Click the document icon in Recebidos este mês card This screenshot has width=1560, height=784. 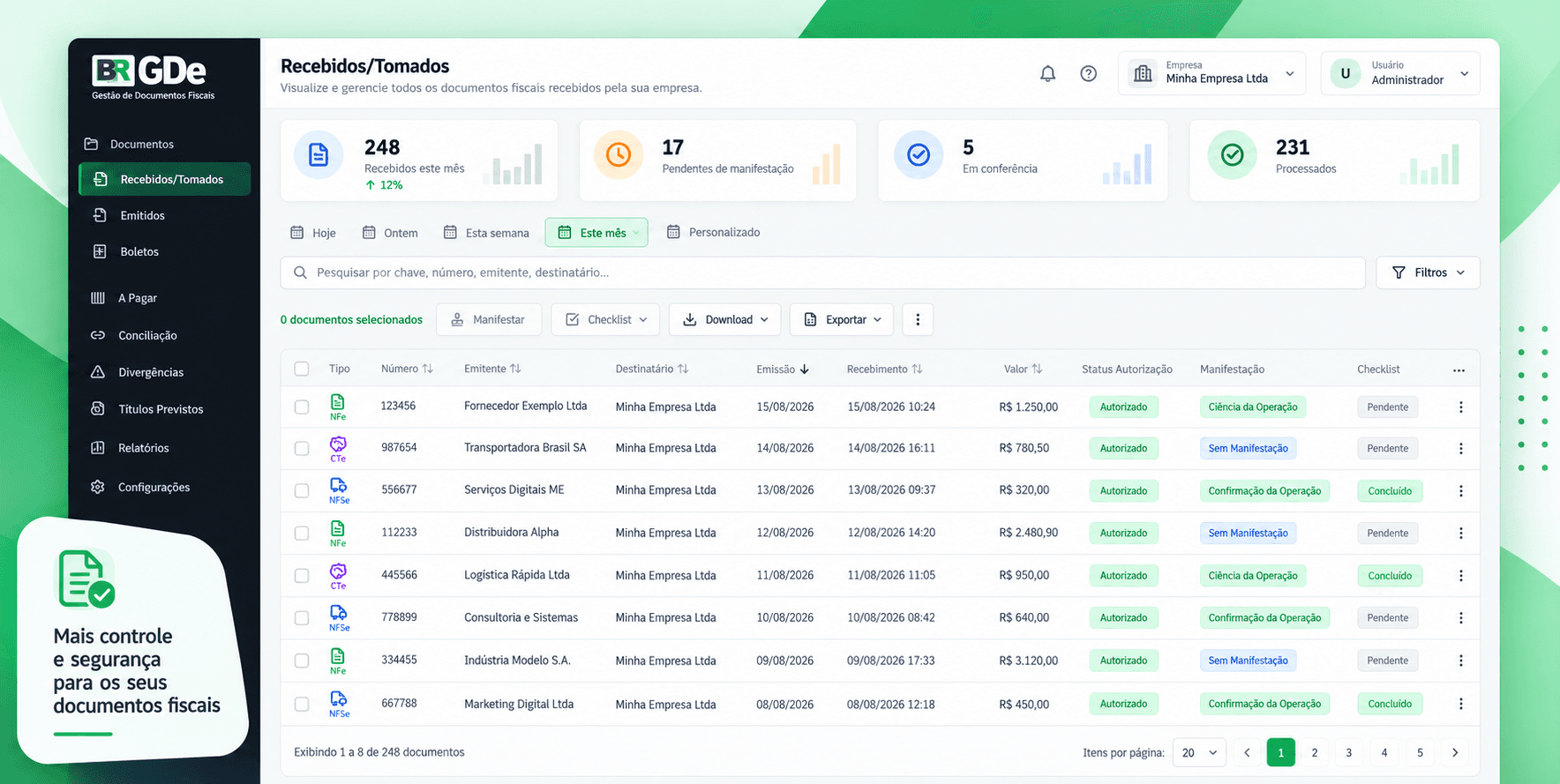tap(319, 155)
